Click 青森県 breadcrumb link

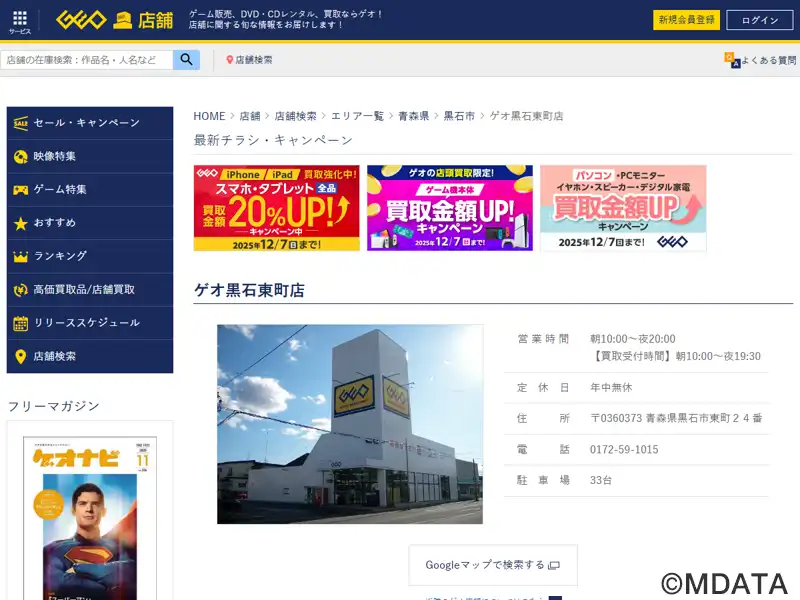(x=413, y=116)
